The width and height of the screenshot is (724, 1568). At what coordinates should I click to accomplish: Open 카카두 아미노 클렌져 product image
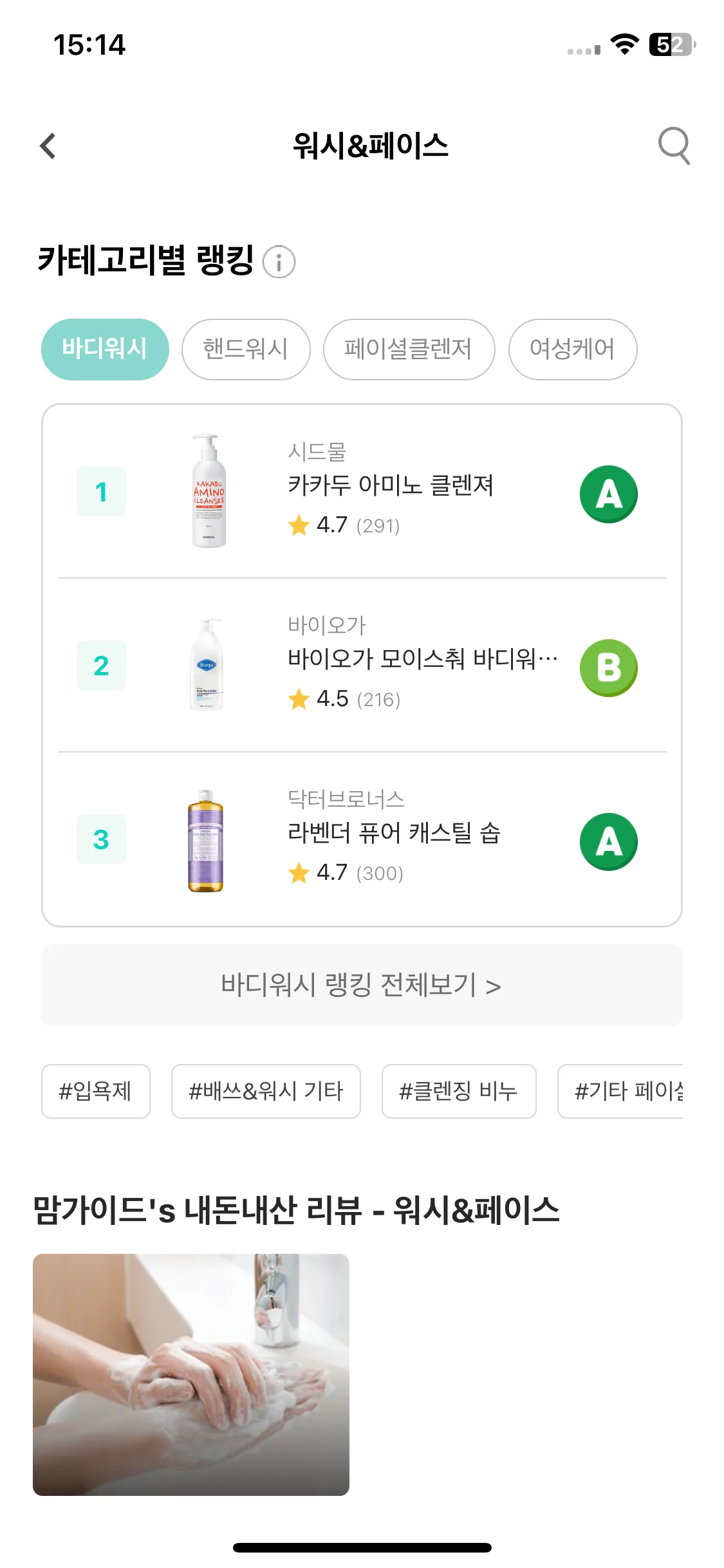point(209,492)
